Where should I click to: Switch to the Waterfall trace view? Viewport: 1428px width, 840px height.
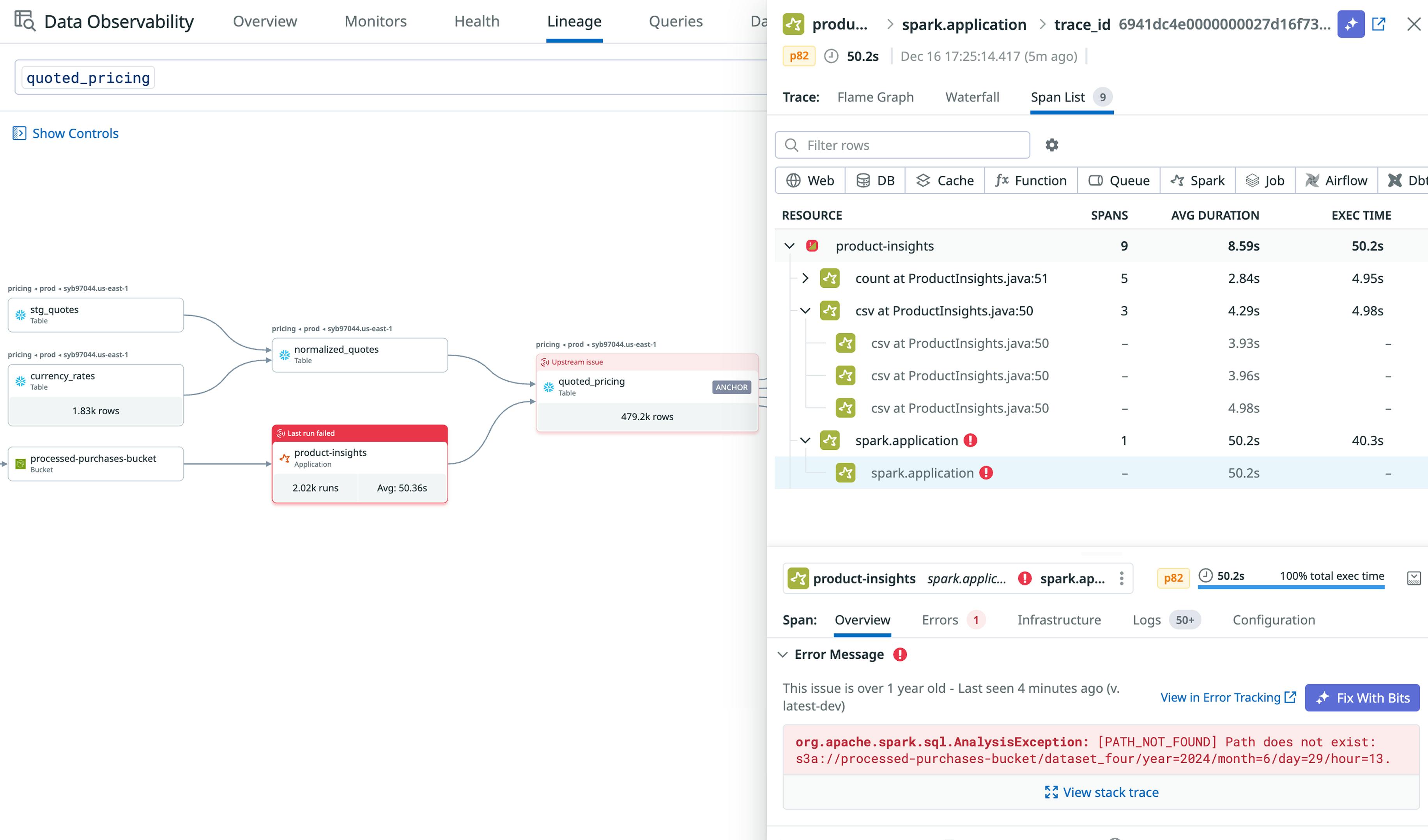pos(972,97)
